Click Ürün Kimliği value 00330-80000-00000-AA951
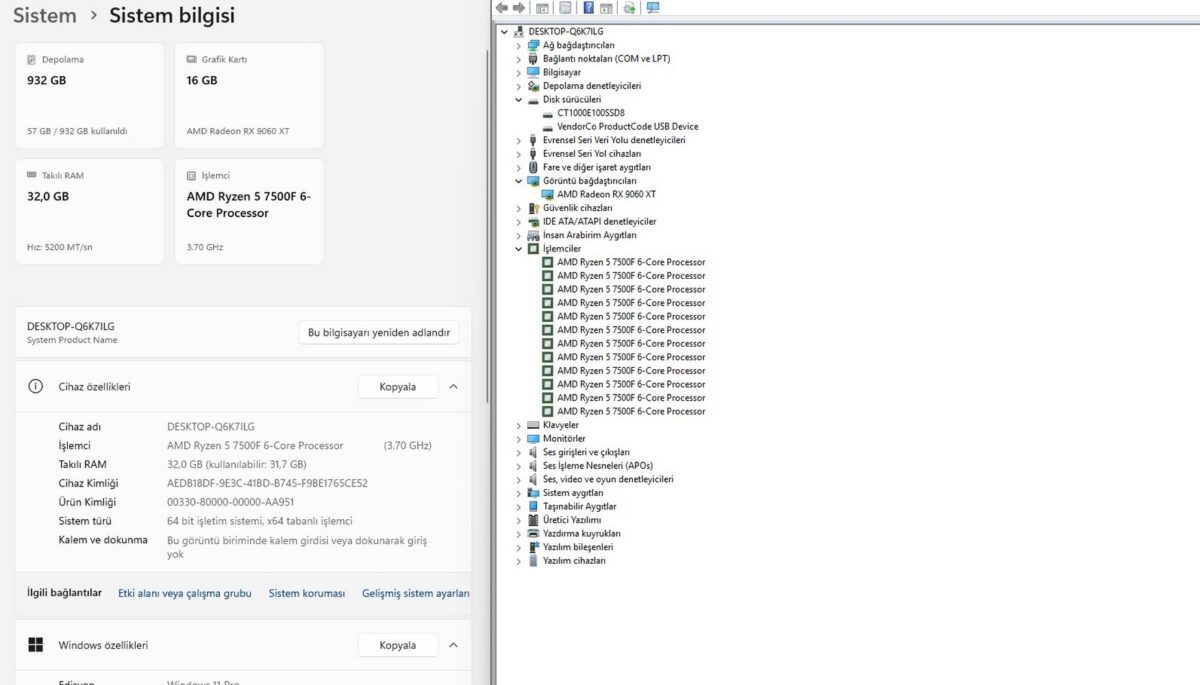 pyautogui.click(x=231, y=502)
